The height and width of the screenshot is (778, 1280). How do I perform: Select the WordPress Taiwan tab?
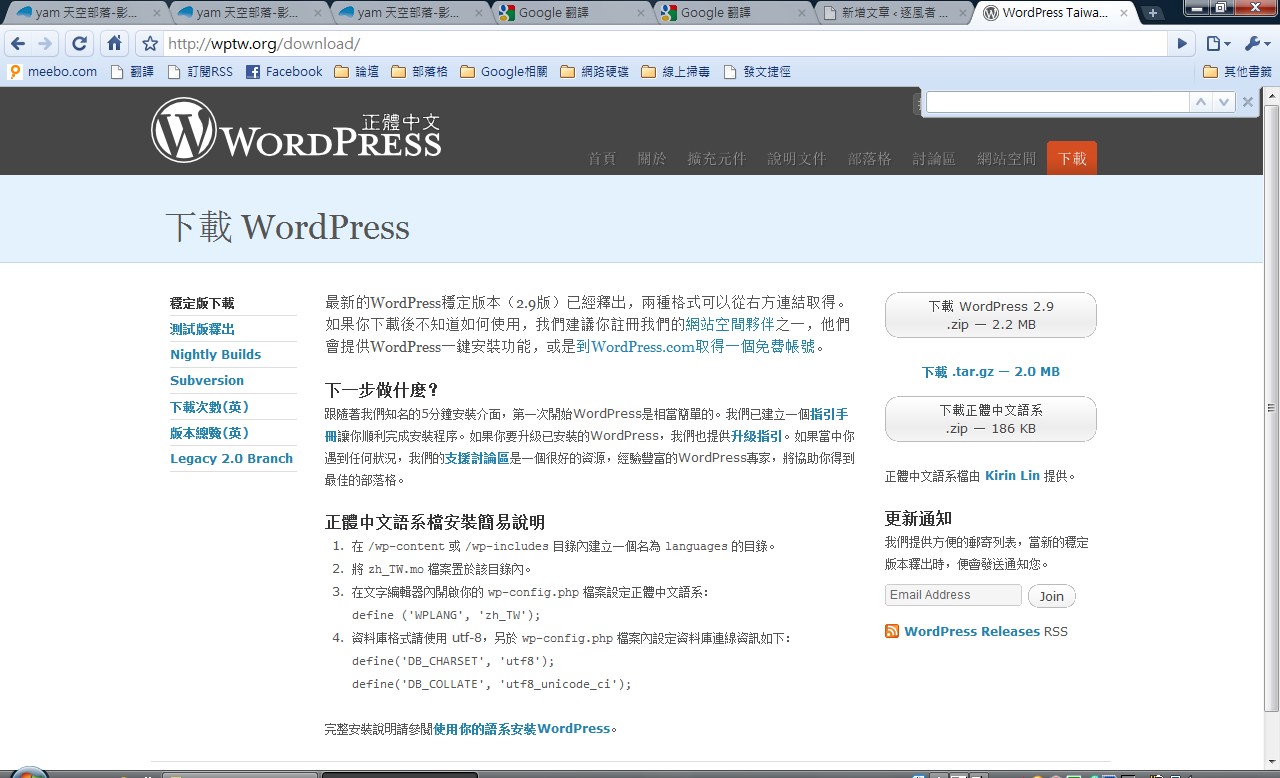(x=1054, y=13)
